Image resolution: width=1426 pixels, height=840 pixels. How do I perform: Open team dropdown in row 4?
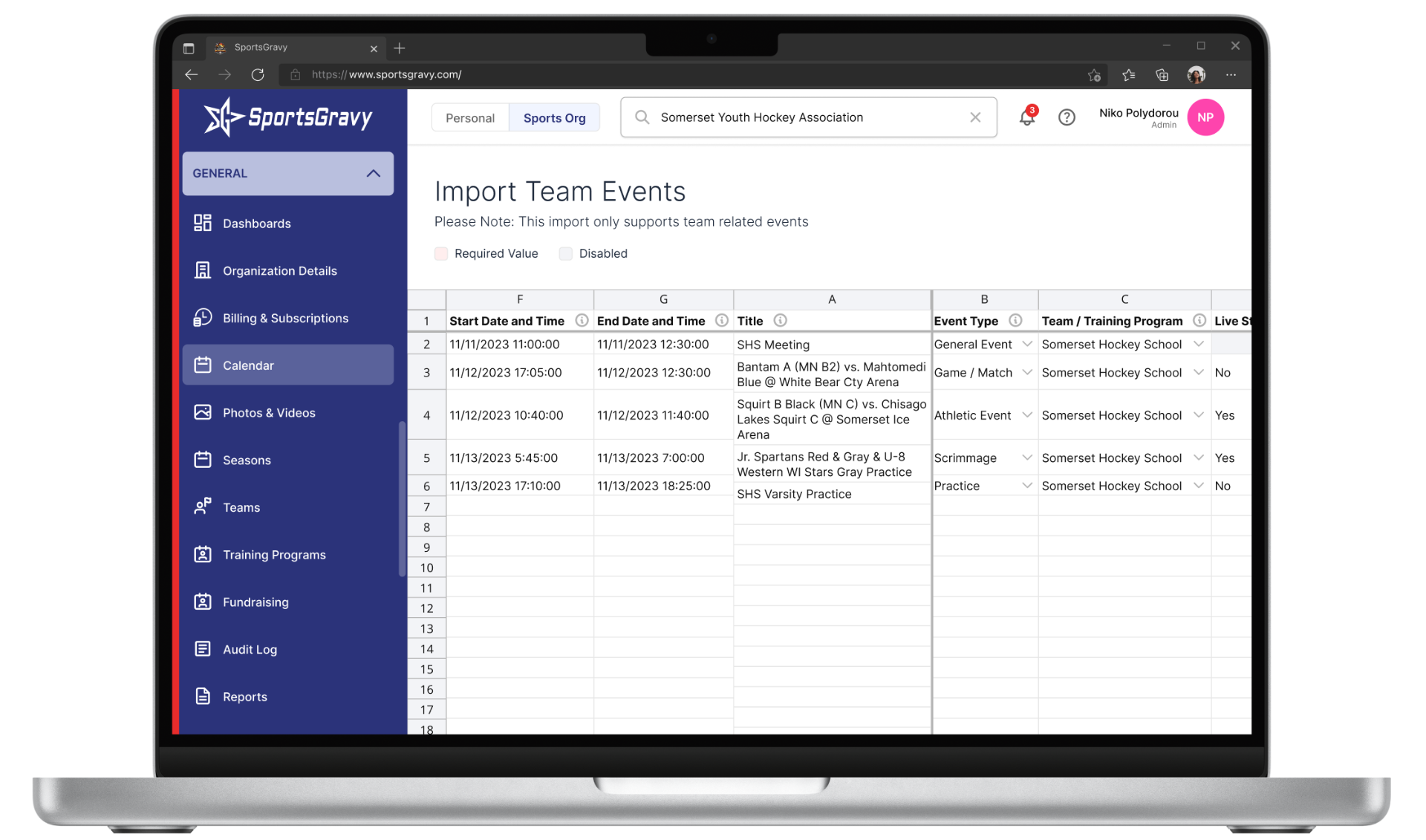tap(1199, 414)
